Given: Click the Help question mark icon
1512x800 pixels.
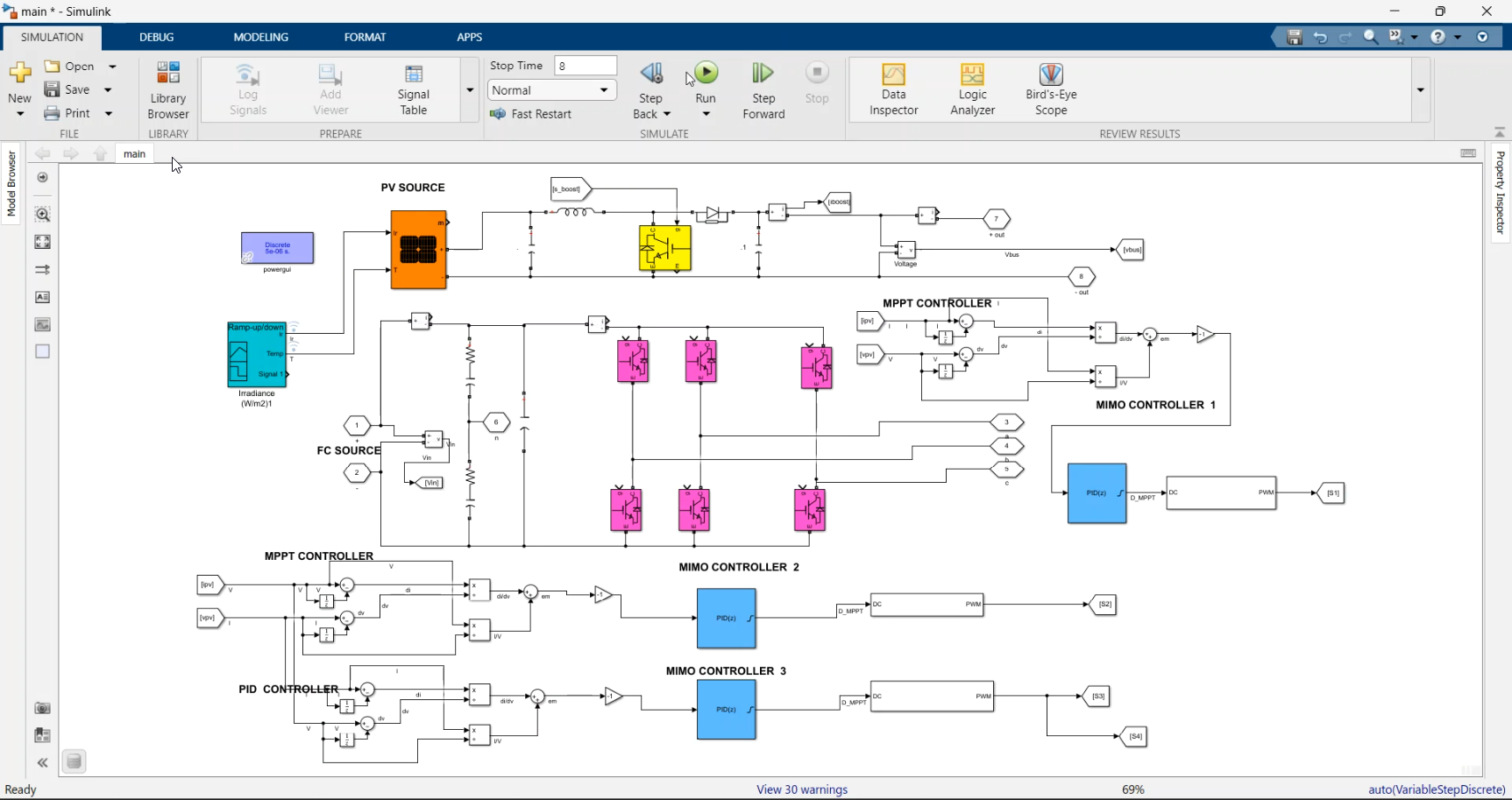Looking at the screenshot, I should [1437, 37].
